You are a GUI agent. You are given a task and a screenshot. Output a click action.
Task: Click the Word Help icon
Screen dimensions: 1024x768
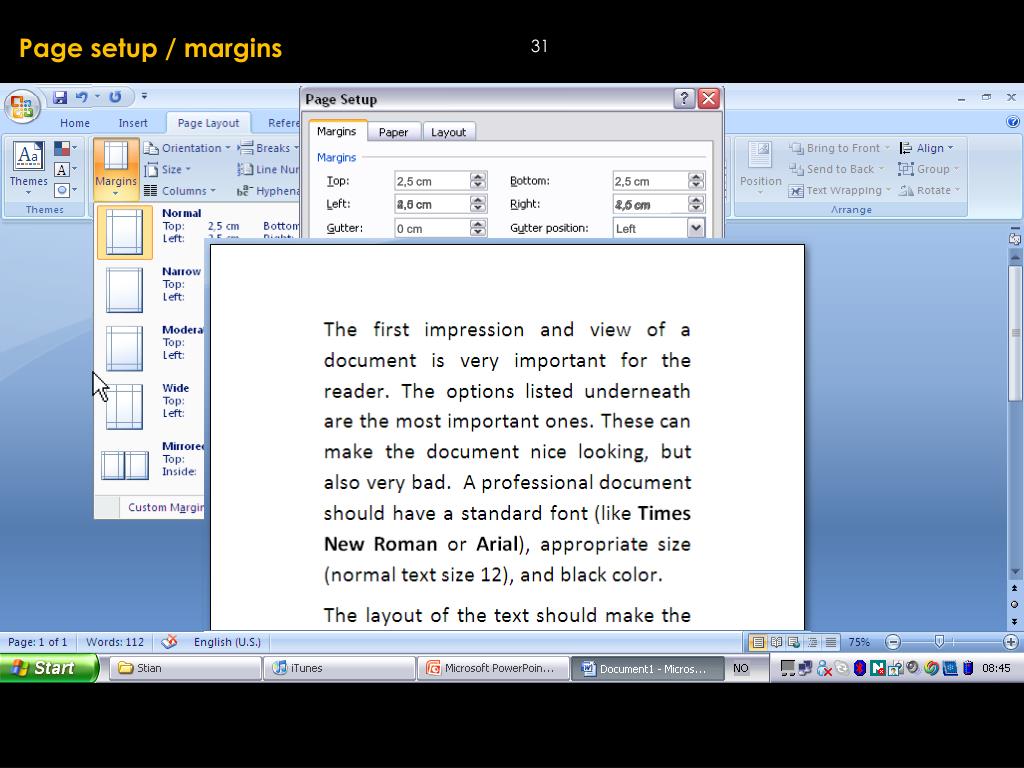(1013, 121)
